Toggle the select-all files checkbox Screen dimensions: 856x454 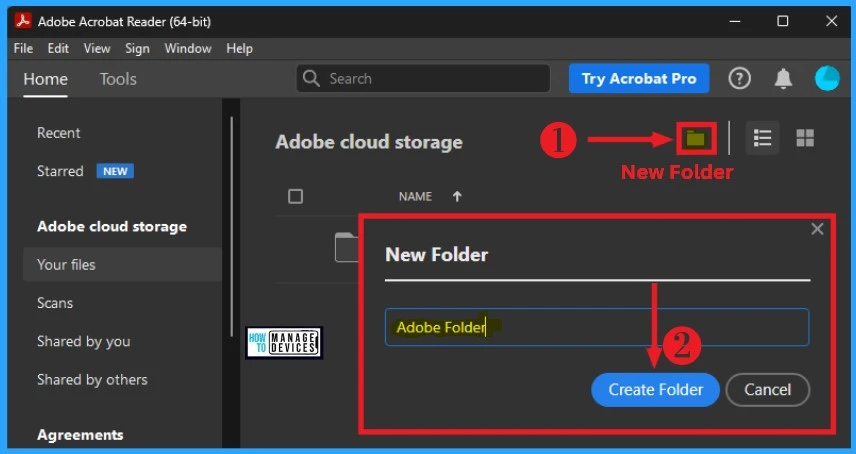coord(295,196)
